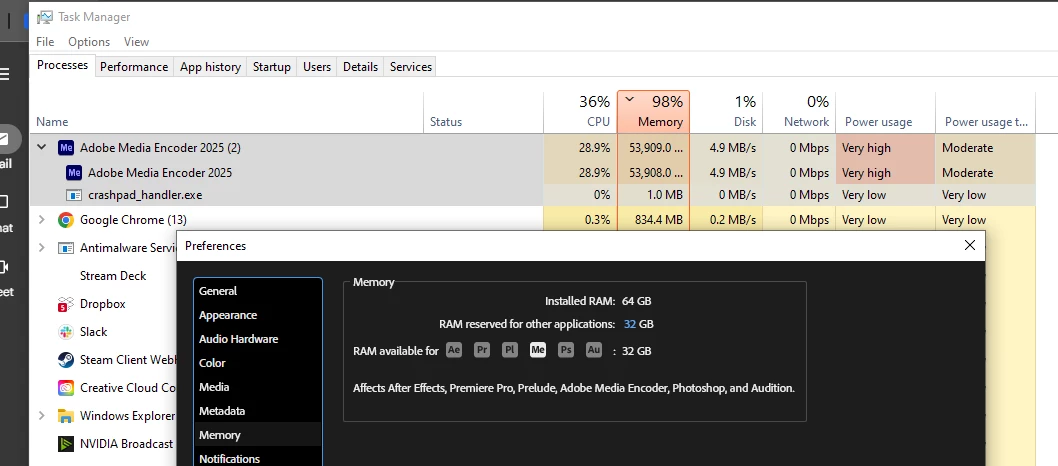Sort processes by the Disk column
Viewport: 1058px width, 466px height.
click(745, 122)
